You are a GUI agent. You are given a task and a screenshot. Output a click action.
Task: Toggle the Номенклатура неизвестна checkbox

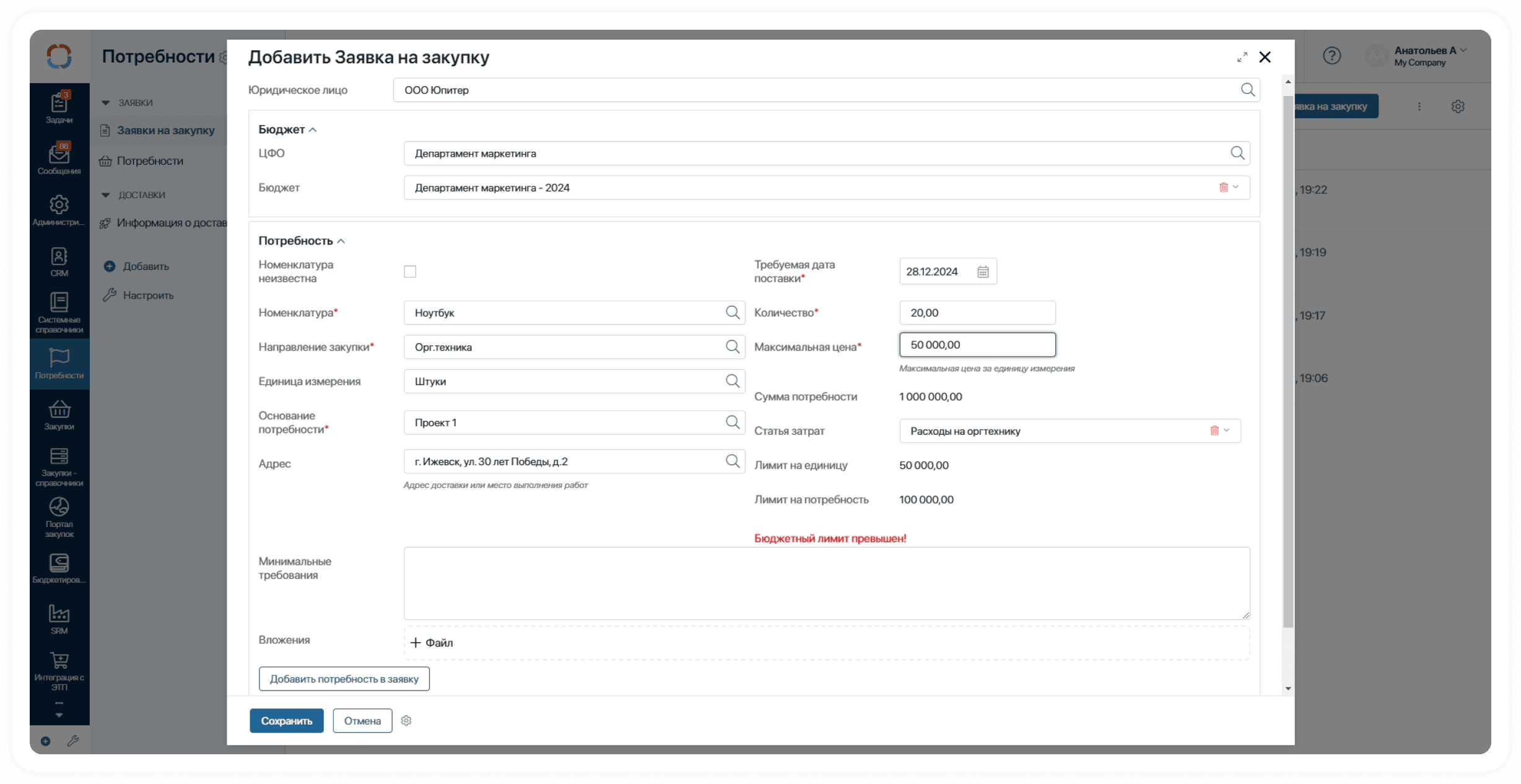tap(410, 272)
